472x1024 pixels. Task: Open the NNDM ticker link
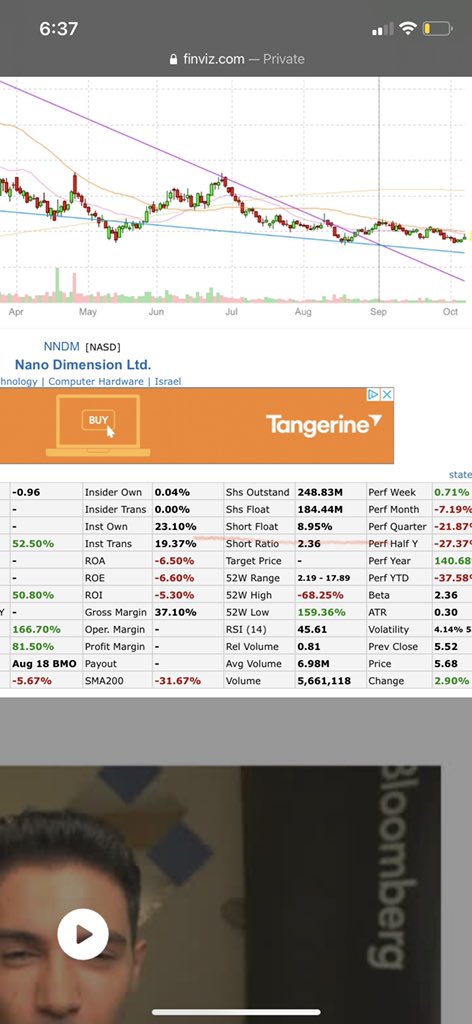[x=61, y=346]
